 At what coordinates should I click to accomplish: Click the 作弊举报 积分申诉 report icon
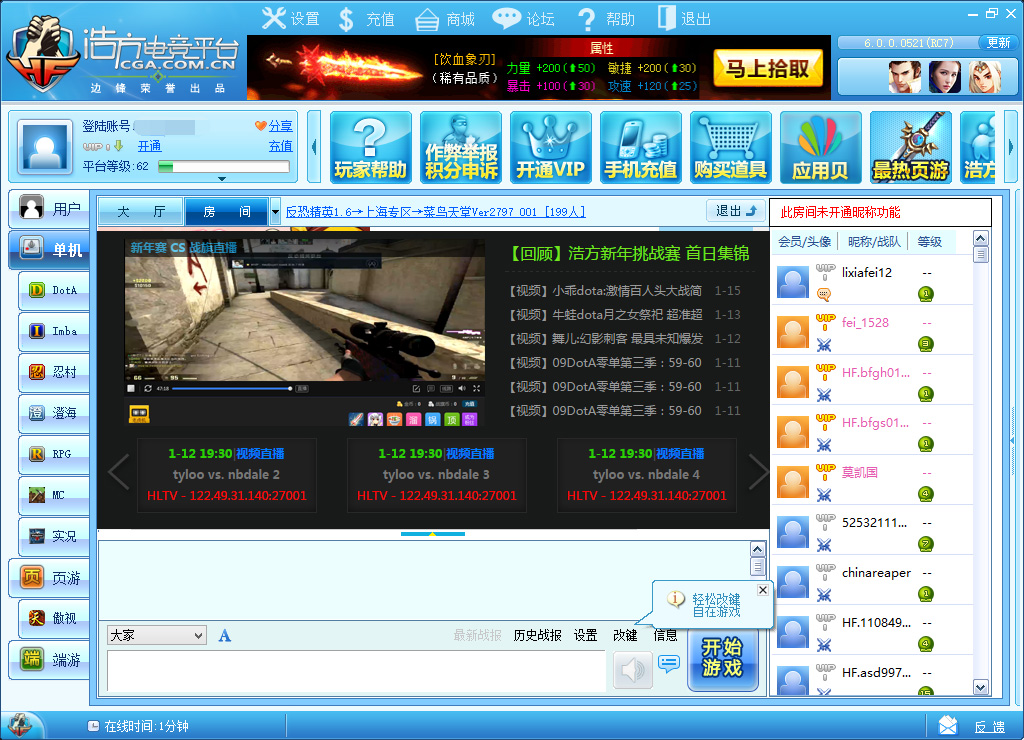tap(460, 147)
